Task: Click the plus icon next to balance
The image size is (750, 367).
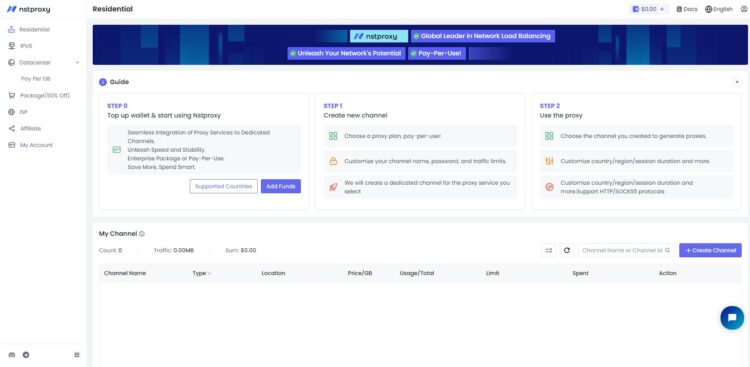Action: click(662, 9)
